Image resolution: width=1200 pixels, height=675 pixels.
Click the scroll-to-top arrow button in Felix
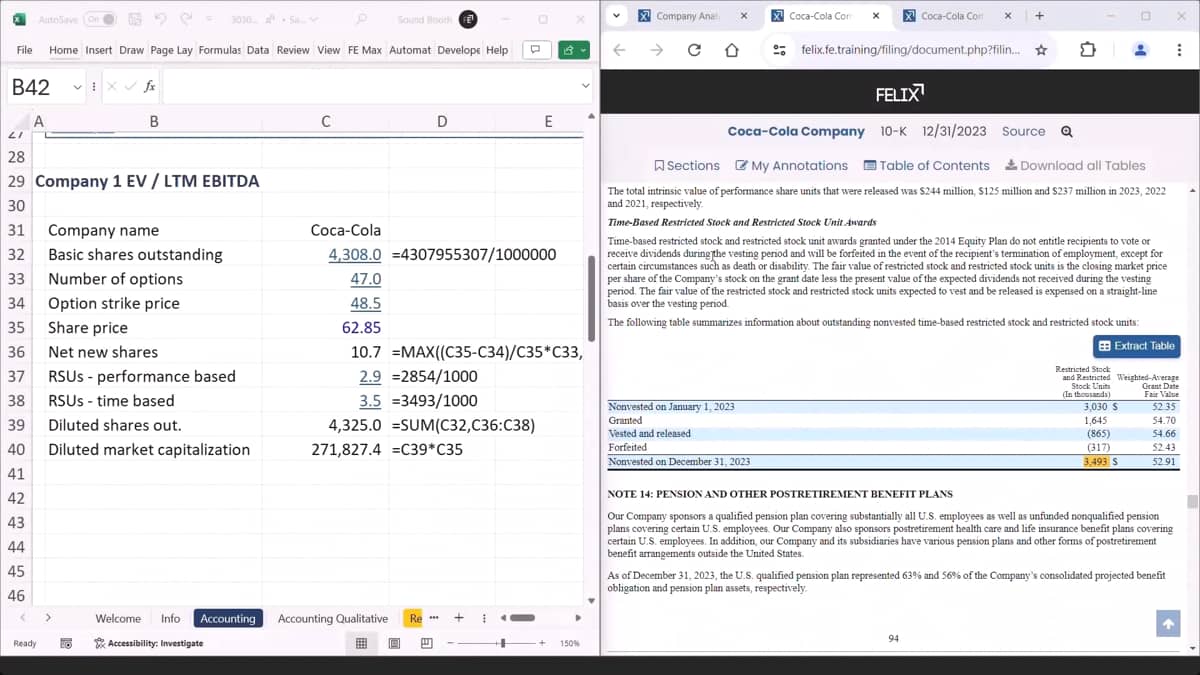tap(1167, 624)
